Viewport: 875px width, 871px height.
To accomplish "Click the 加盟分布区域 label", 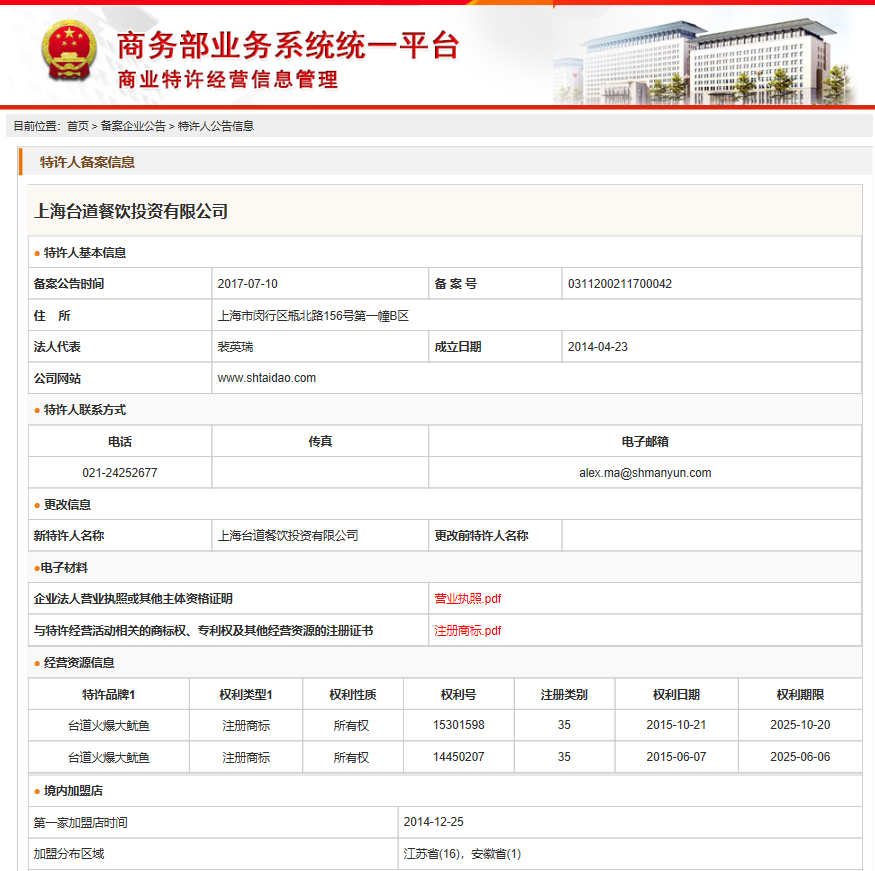I will coord(69,854).
